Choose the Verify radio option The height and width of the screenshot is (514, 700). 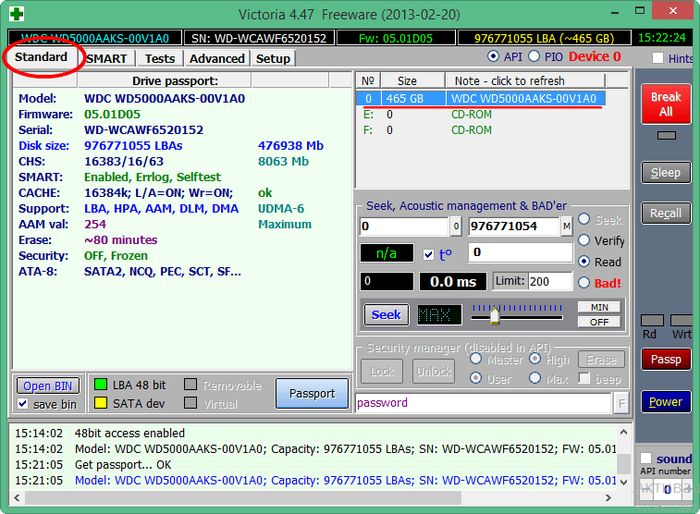point(584,240)
